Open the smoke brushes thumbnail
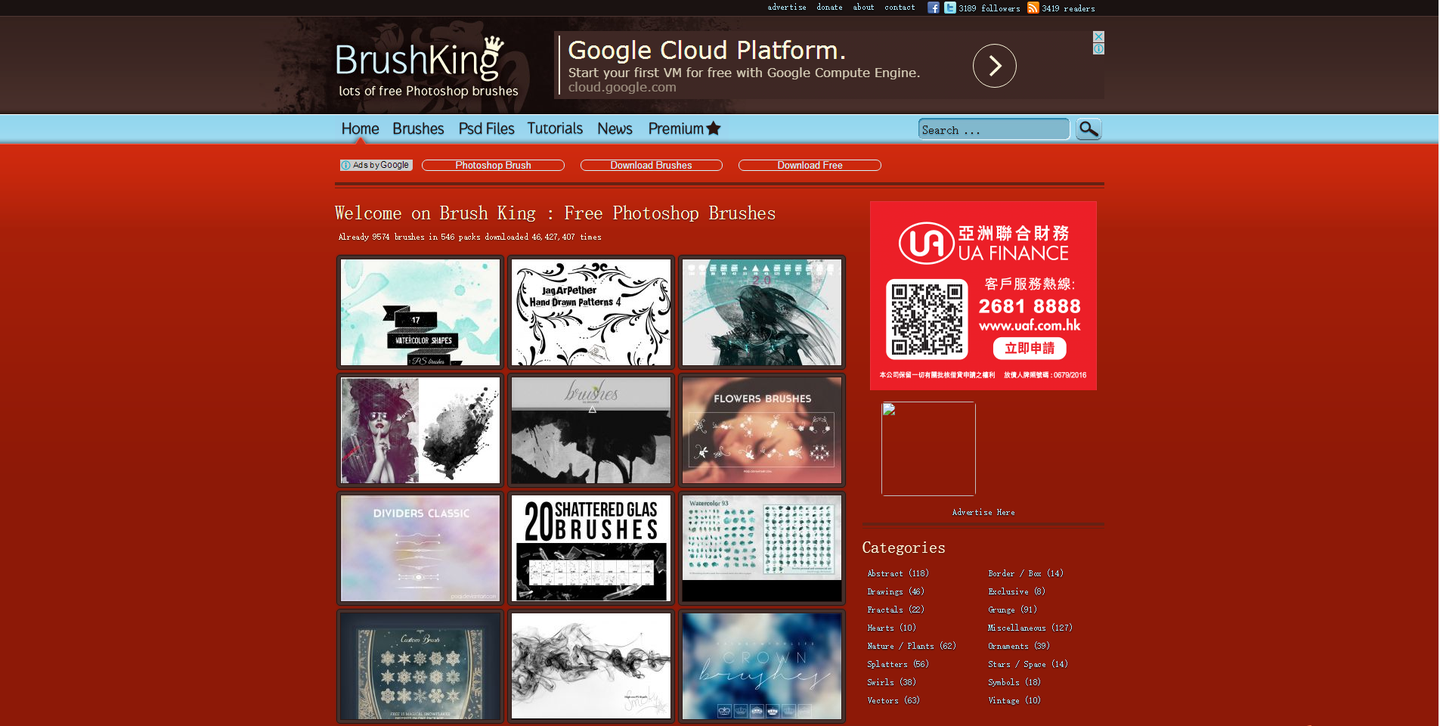Screen dimensions: 1440x726 pos(591,666)
